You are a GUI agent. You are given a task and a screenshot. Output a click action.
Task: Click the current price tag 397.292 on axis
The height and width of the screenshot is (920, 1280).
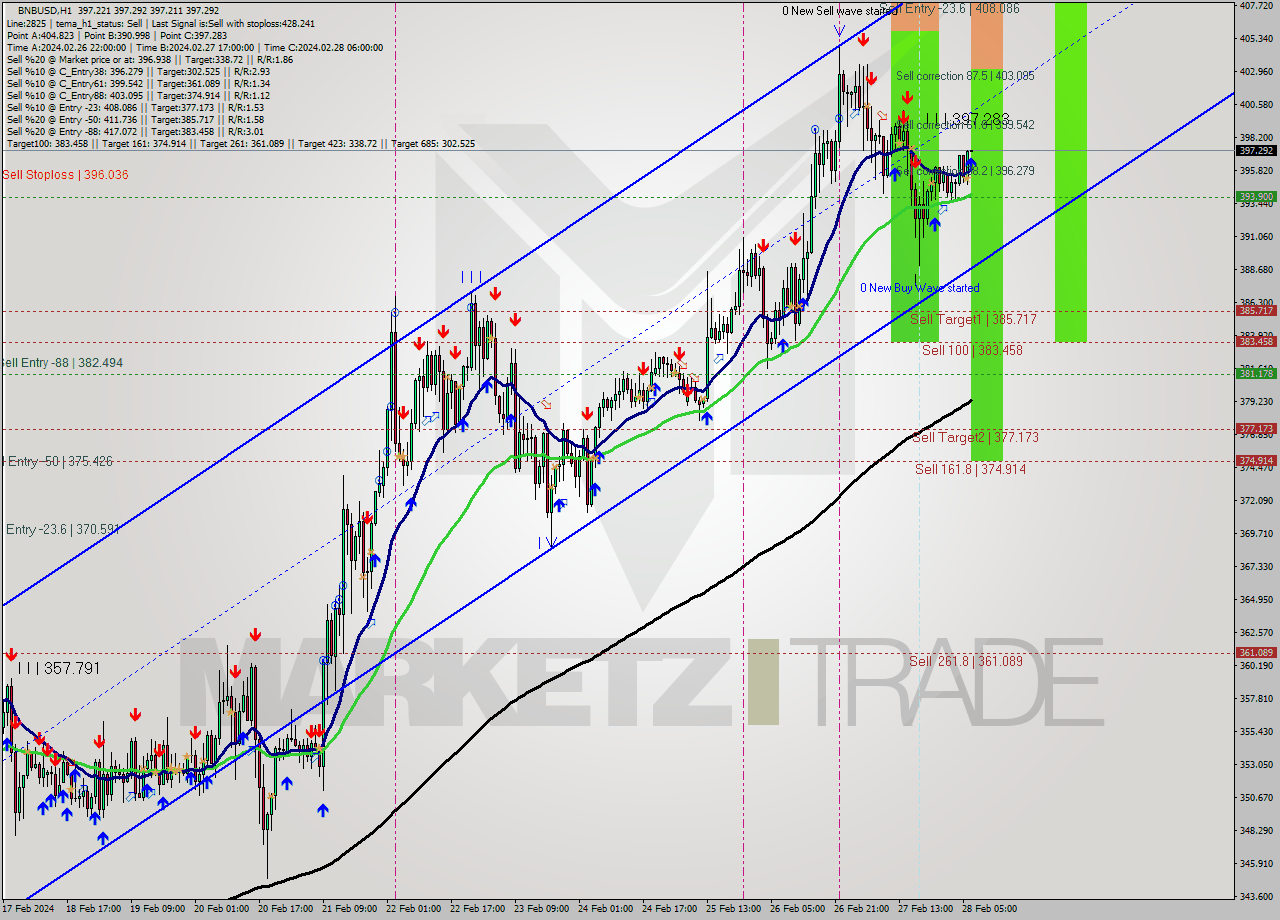[x=1256, y=151]
